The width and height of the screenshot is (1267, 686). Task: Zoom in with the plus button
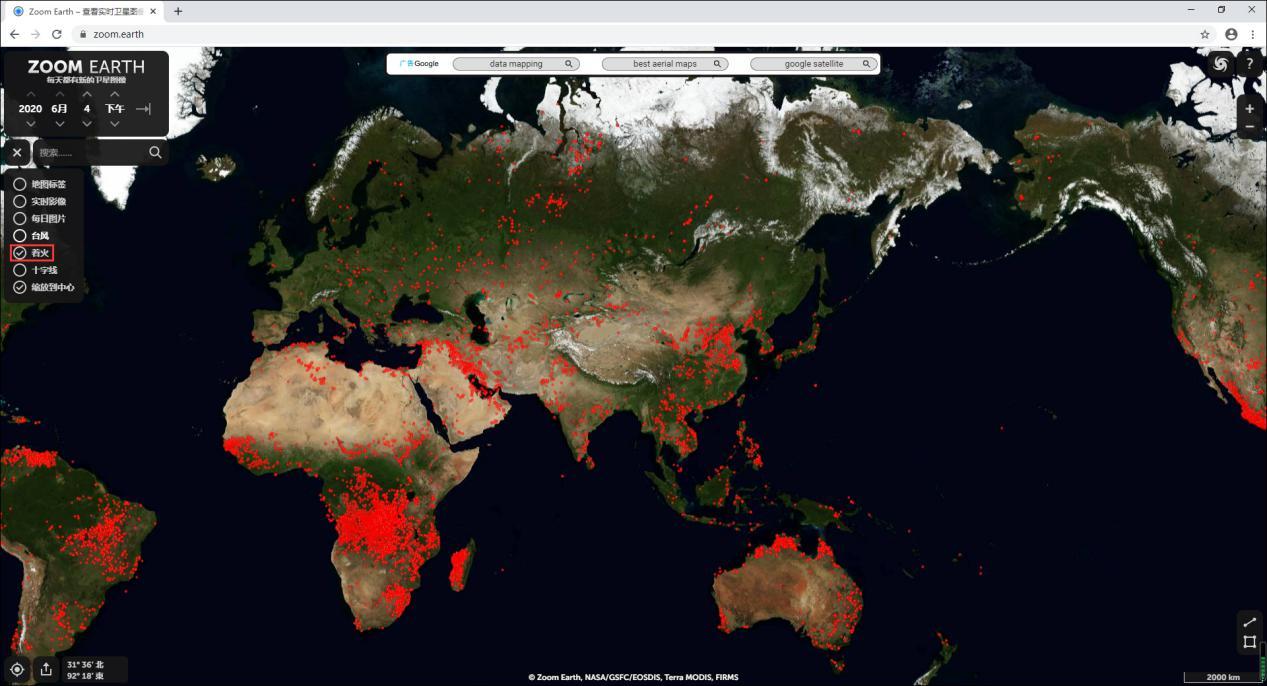pos(1249,108)
